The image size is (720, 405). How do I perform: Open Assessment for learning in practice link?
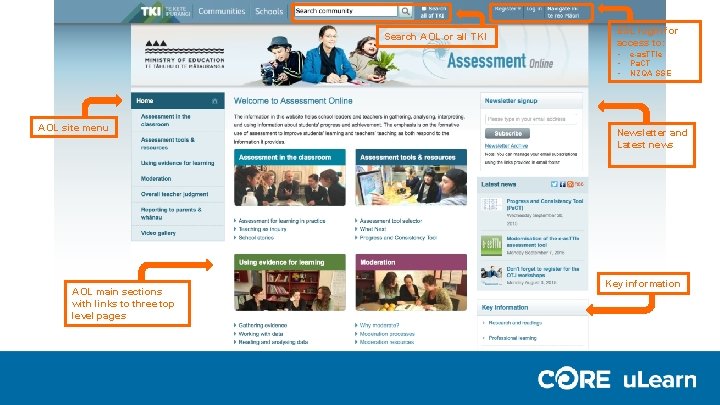point(281,221)
